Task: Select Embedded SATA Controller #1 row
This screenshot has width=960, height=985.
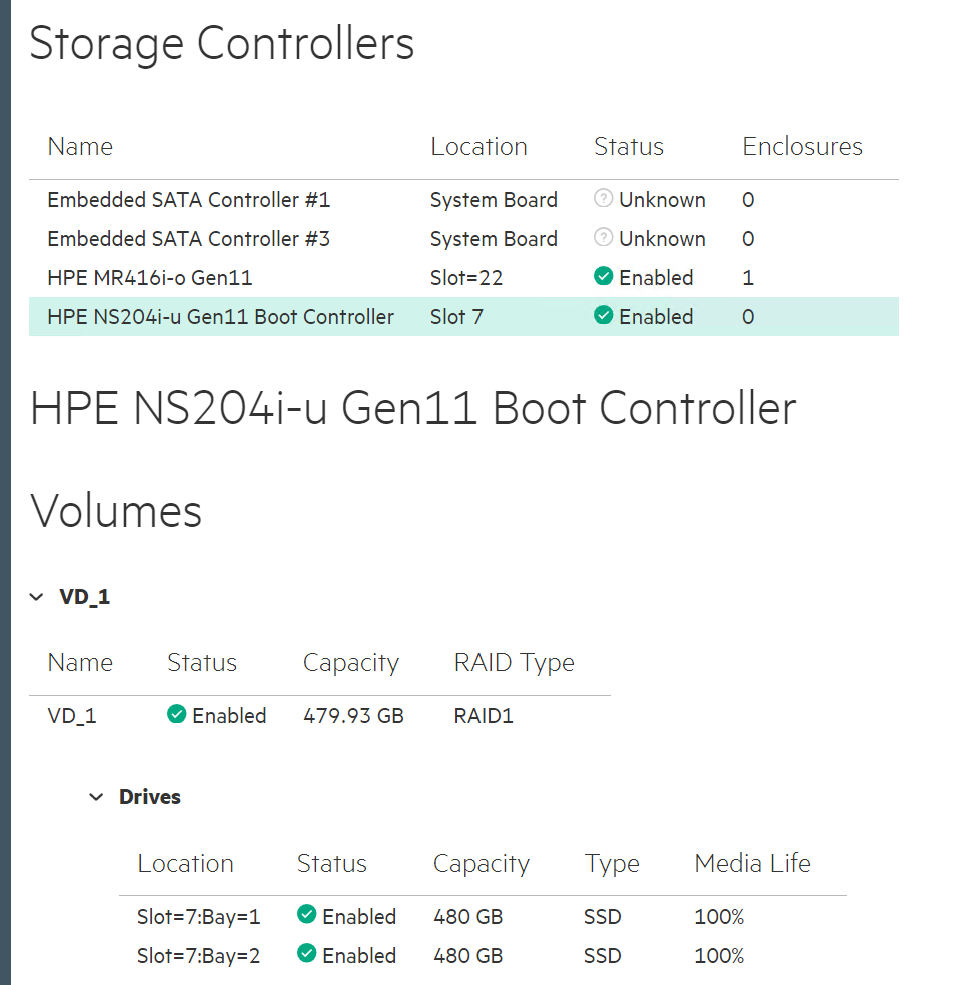Action: 464,200
